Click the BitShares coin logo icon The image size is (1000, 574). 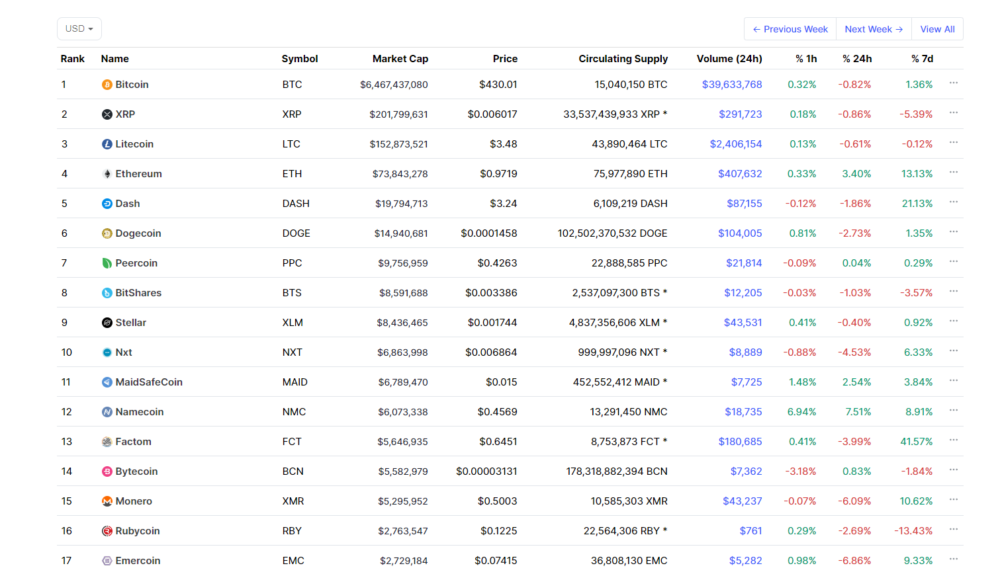[x=107, y=293]
